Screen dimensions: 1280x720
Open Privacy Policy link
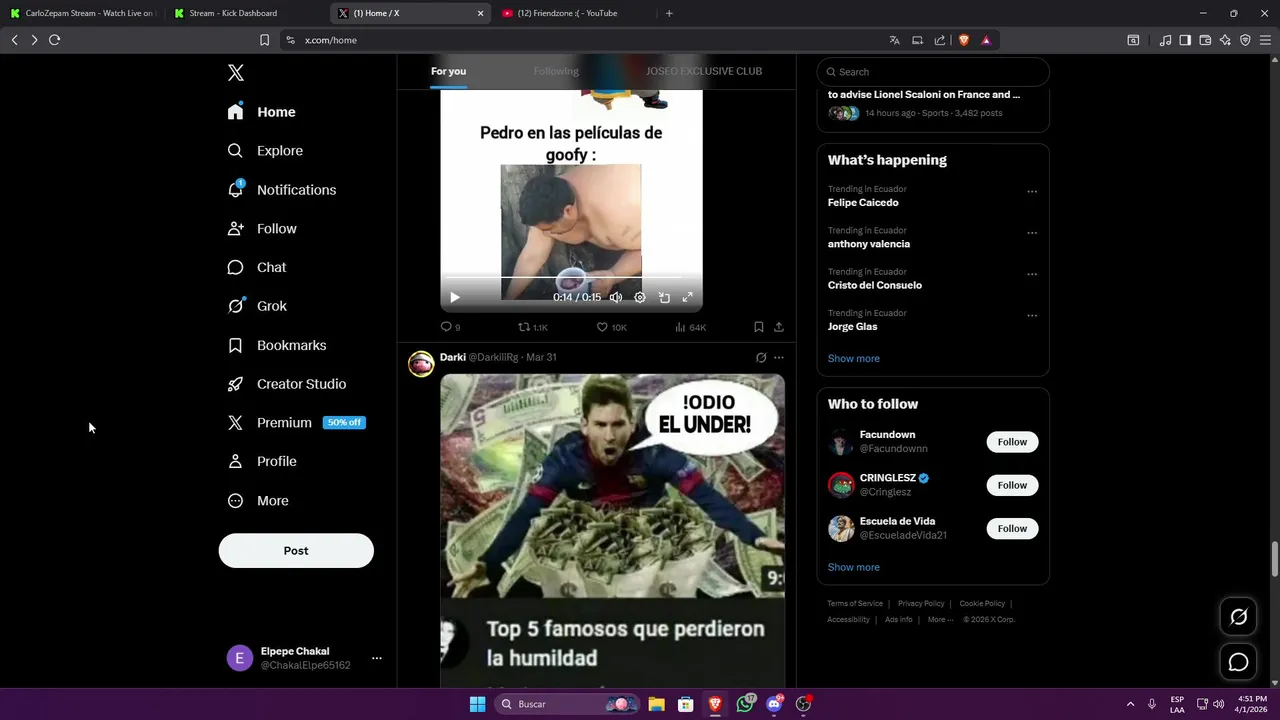(921, 603)
